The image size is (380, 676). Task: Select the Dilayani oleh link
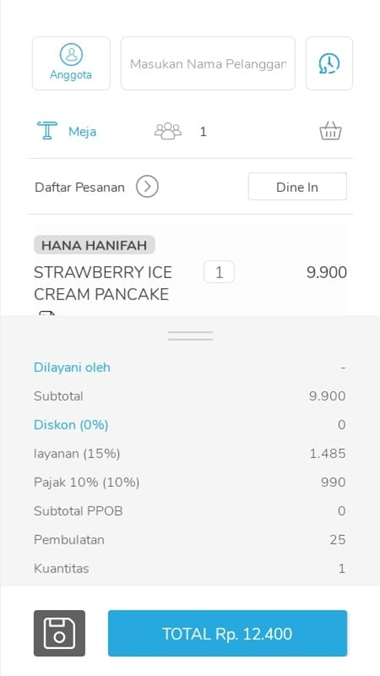pos(72,368)
